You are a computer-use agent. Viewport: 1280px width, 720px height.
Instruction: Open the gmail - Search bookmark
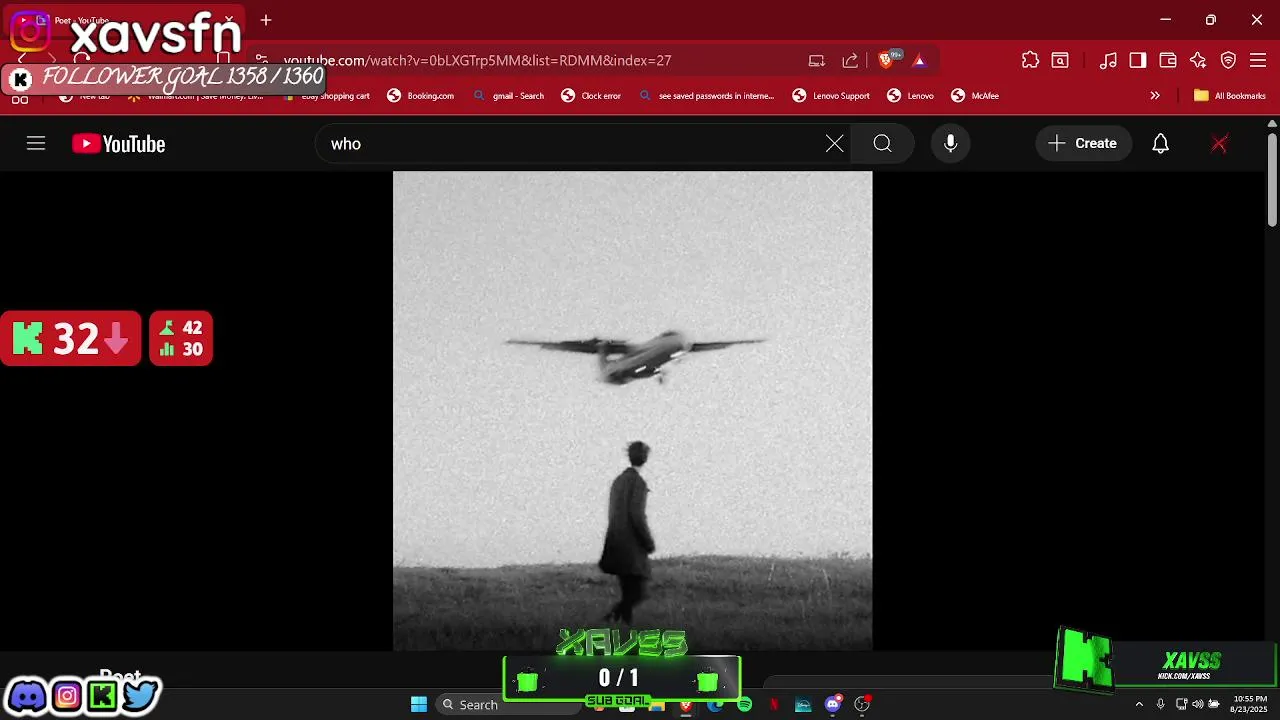509,96
